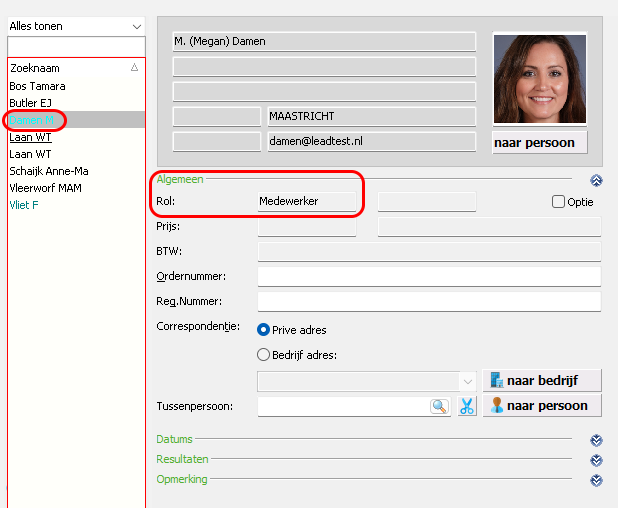Select Vleerworf MAM in the list
The image size is (618, 508).
45,188
